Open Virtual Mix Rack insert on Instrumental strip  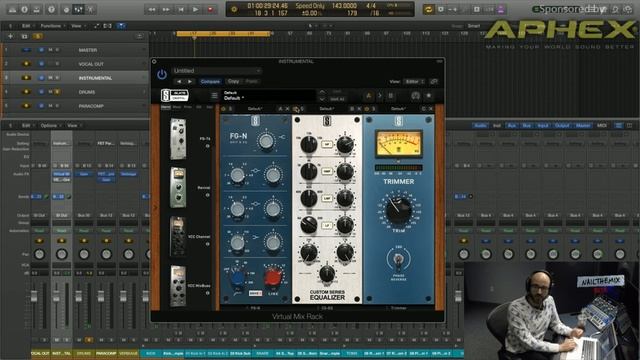[61, 174]
